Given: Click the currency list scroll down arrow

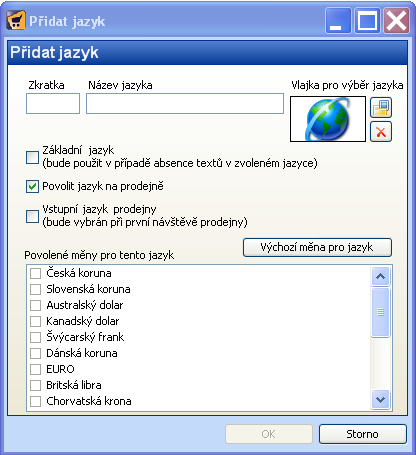Looking at the screenshot, I should tap(380, 399).
